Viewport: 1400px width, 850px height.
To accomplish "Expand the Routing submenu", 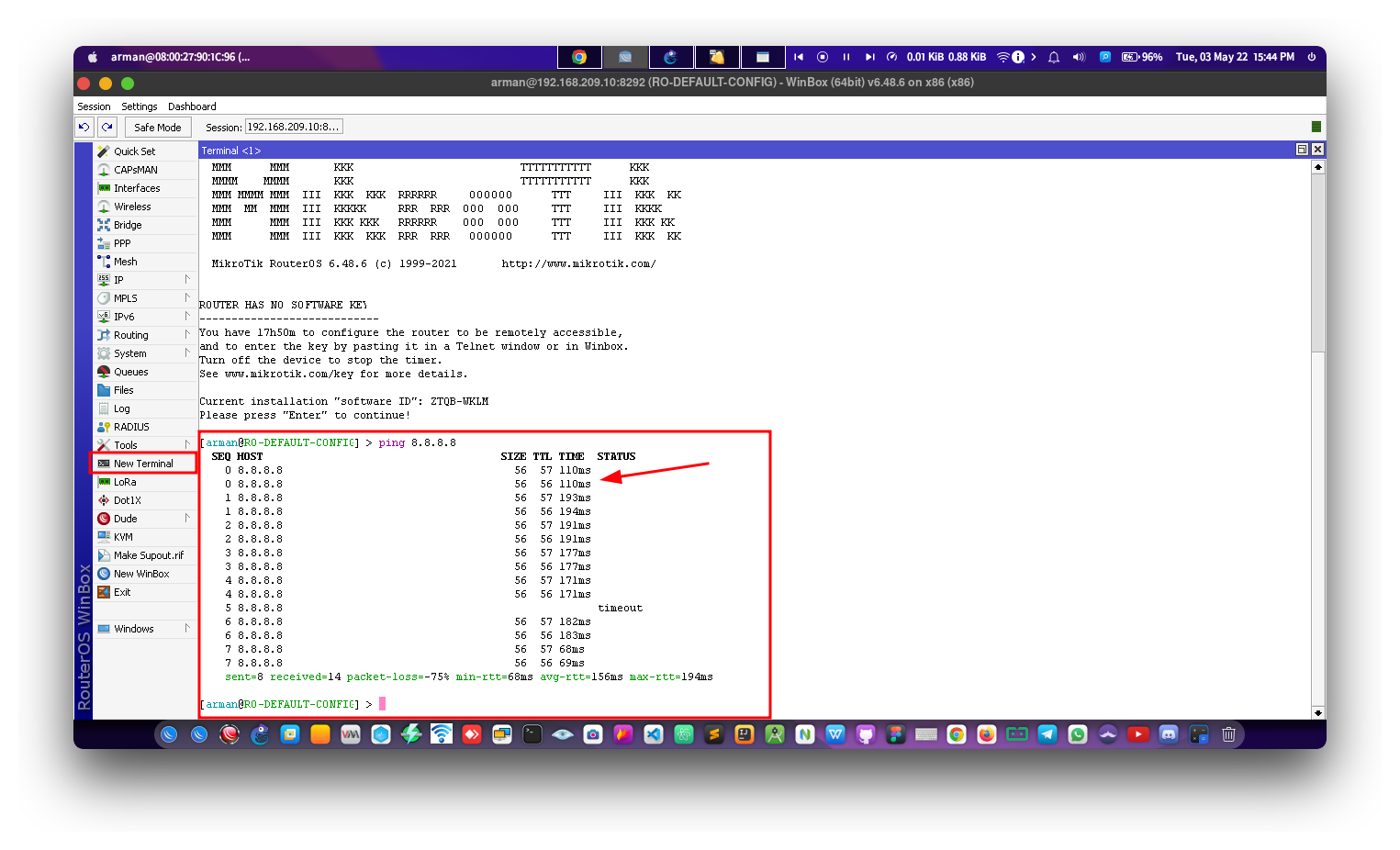I will pos(130,335).
